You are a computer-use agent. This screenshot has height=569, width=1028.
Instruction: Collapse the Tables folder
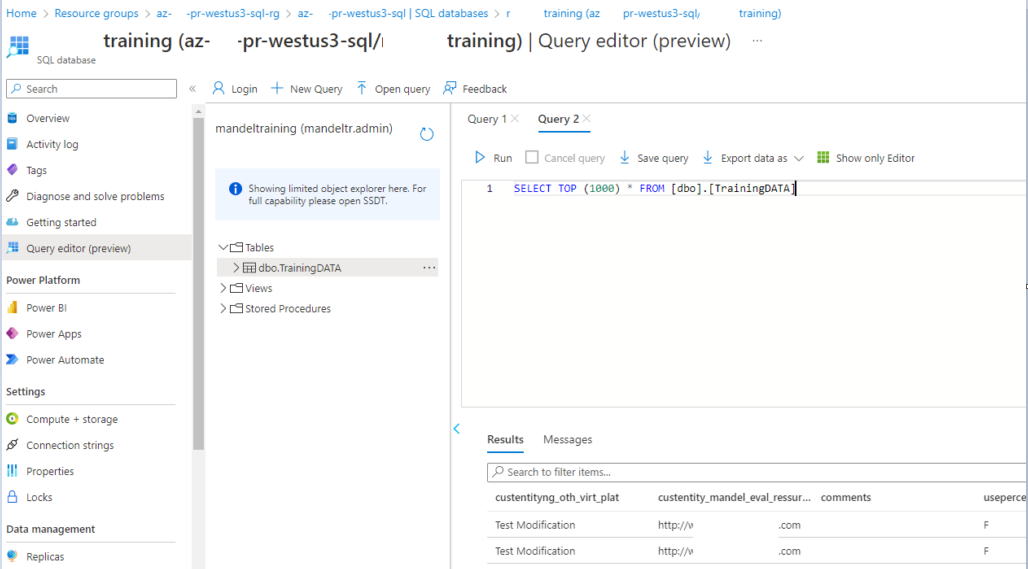point(223,247)
